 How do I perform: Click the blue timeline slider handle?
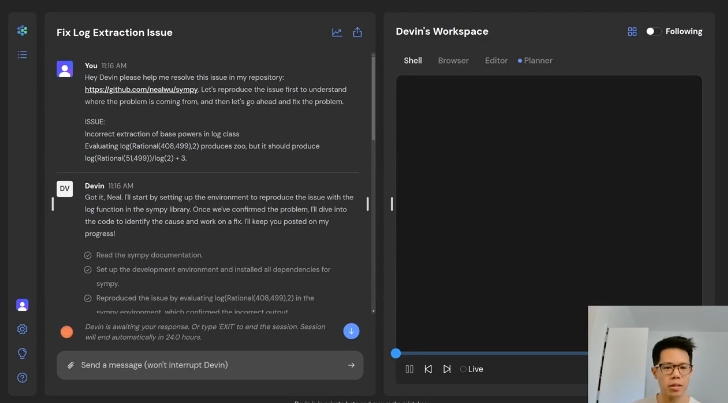click(396, 353)
